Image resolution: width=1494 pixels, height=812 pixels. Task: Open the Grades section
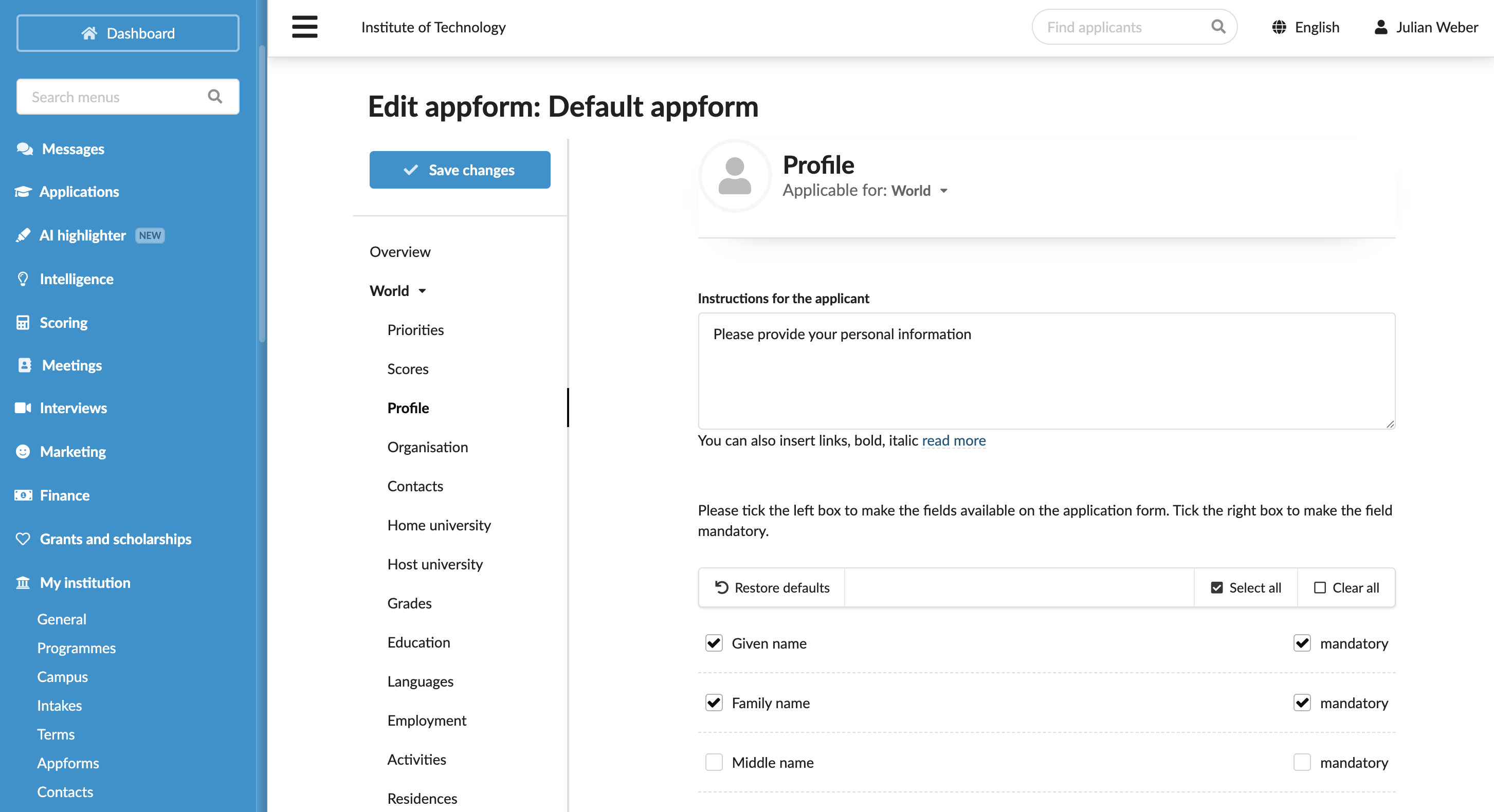pyautogui.click(x=409, y=603)
